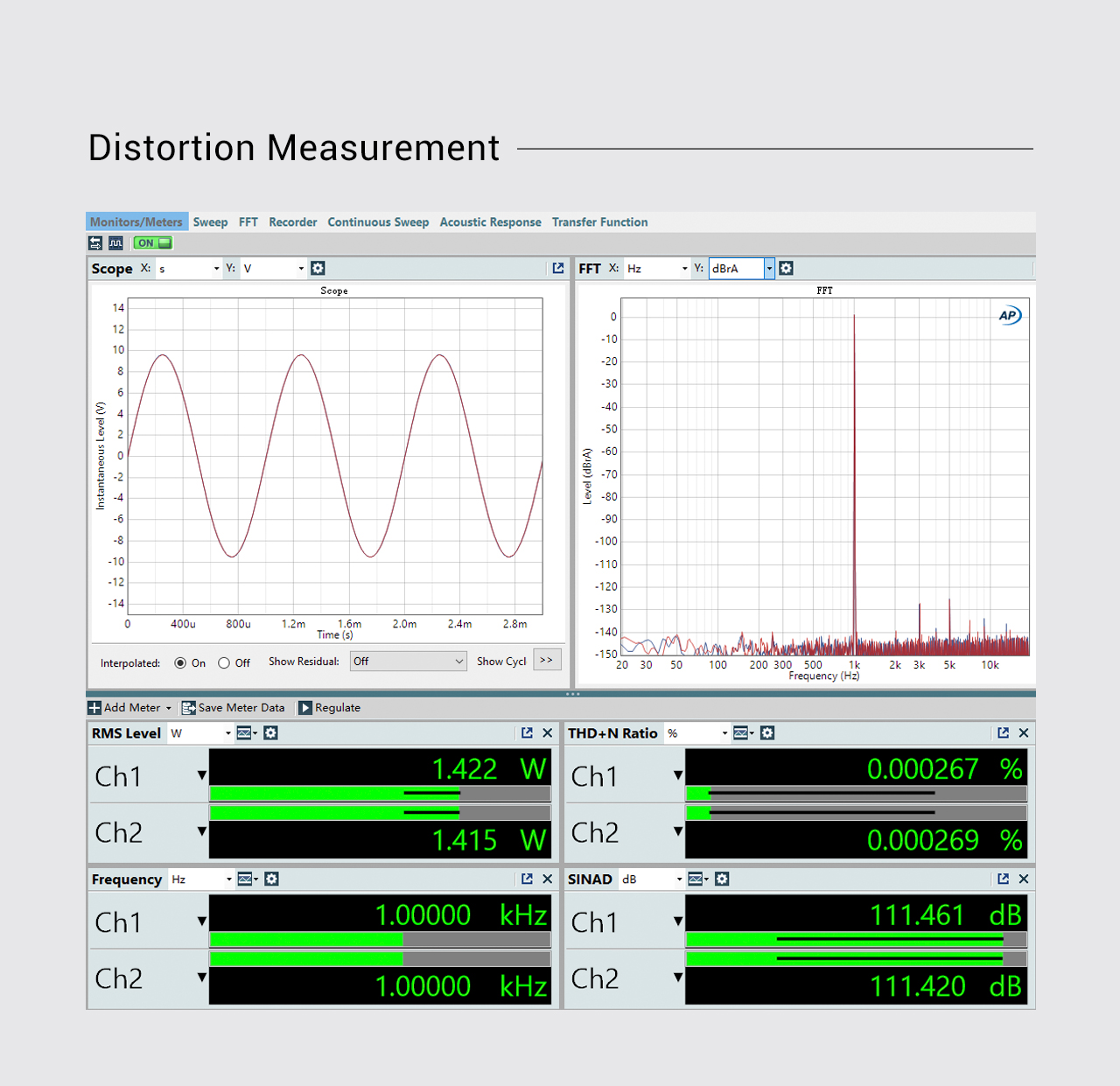Click the Add Meter button
1120x1086 pixels.
[129, 708]
